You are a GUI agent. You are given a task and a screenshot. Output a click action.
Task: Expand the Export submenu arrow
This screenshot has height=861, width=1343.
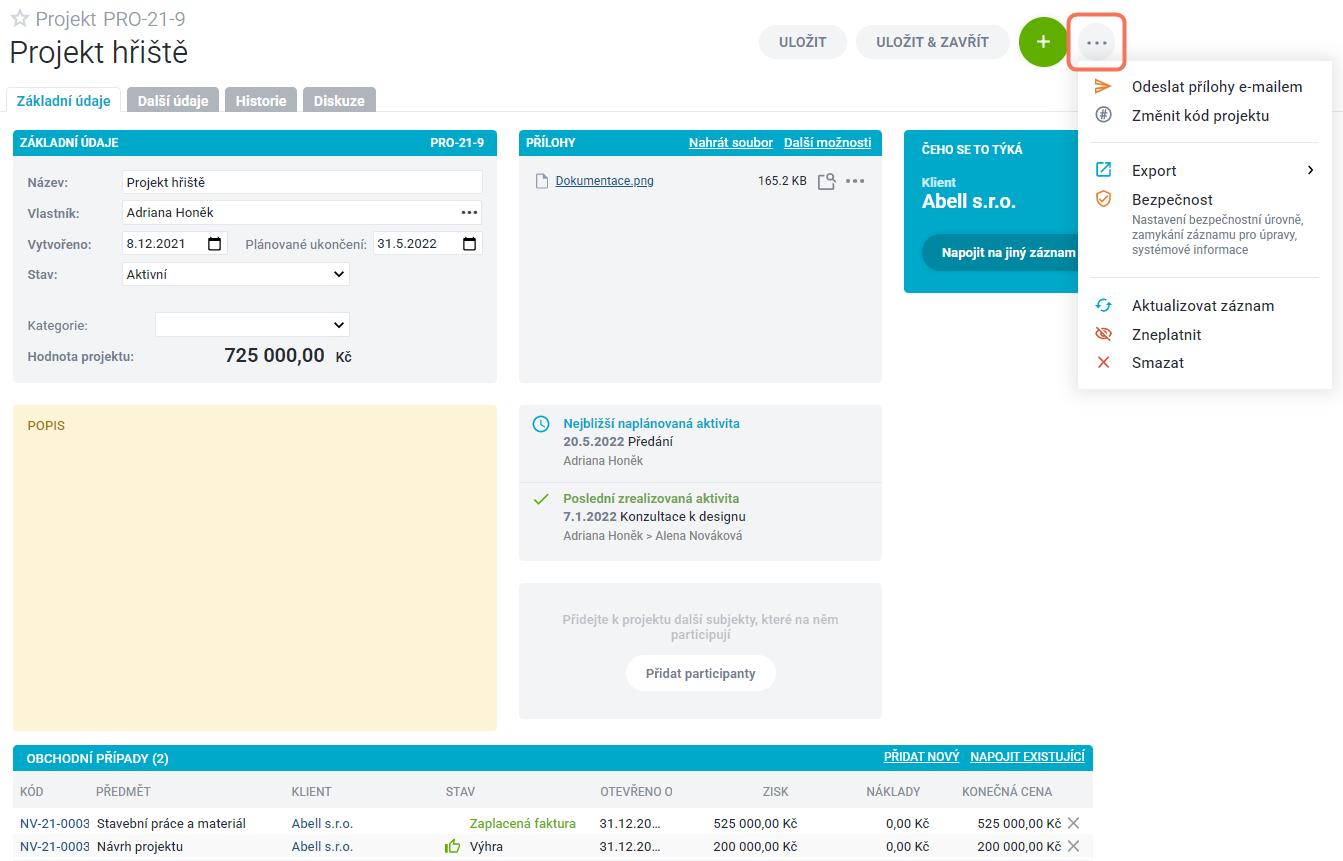tap(1310, 170)
